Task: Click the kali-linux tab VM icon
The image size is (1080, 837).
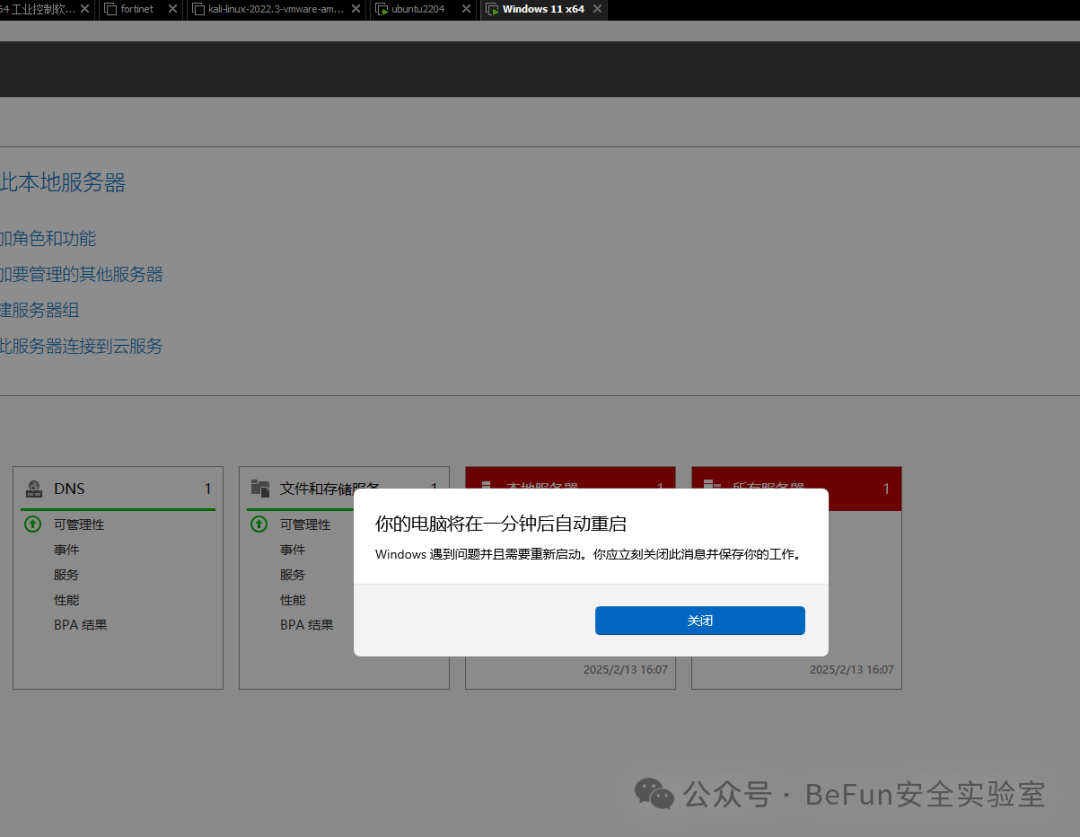Action: 198,9
